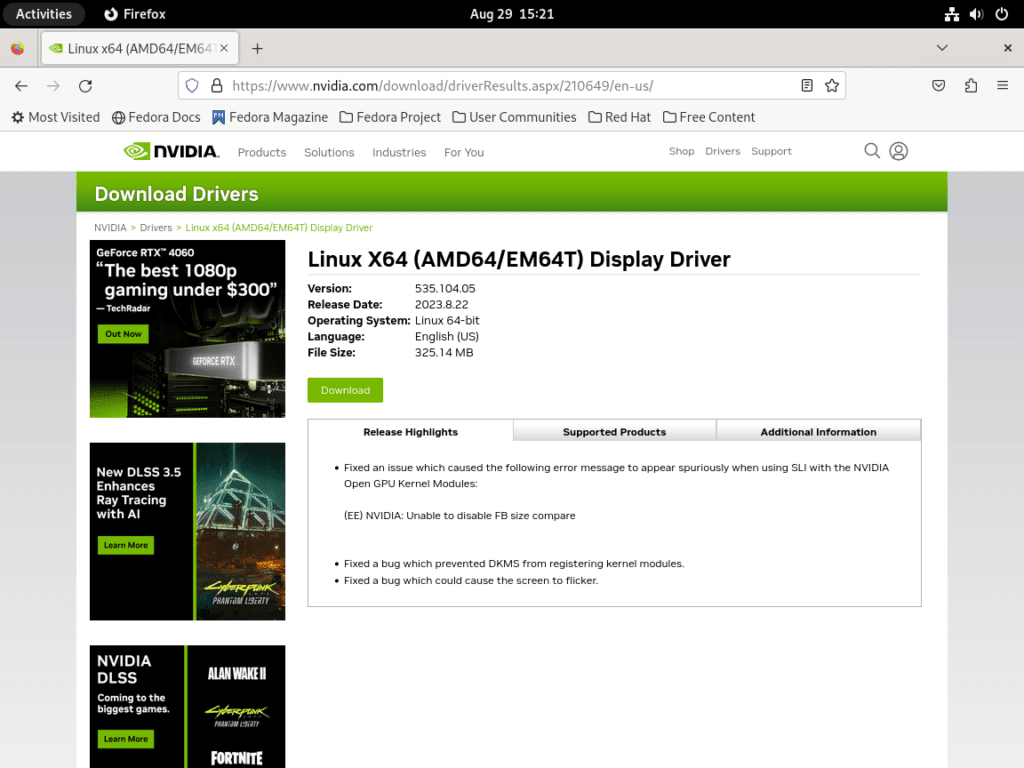Image resolution: width=1024 pixels, height=768 pixels.
Task: Click the NVIDIA logo in the header
Action: point(171,151)
